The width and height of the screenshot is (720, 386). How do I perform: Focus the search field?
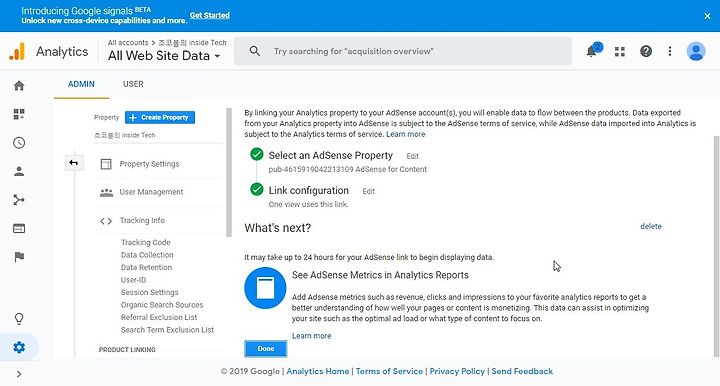[x=403, y=51]
